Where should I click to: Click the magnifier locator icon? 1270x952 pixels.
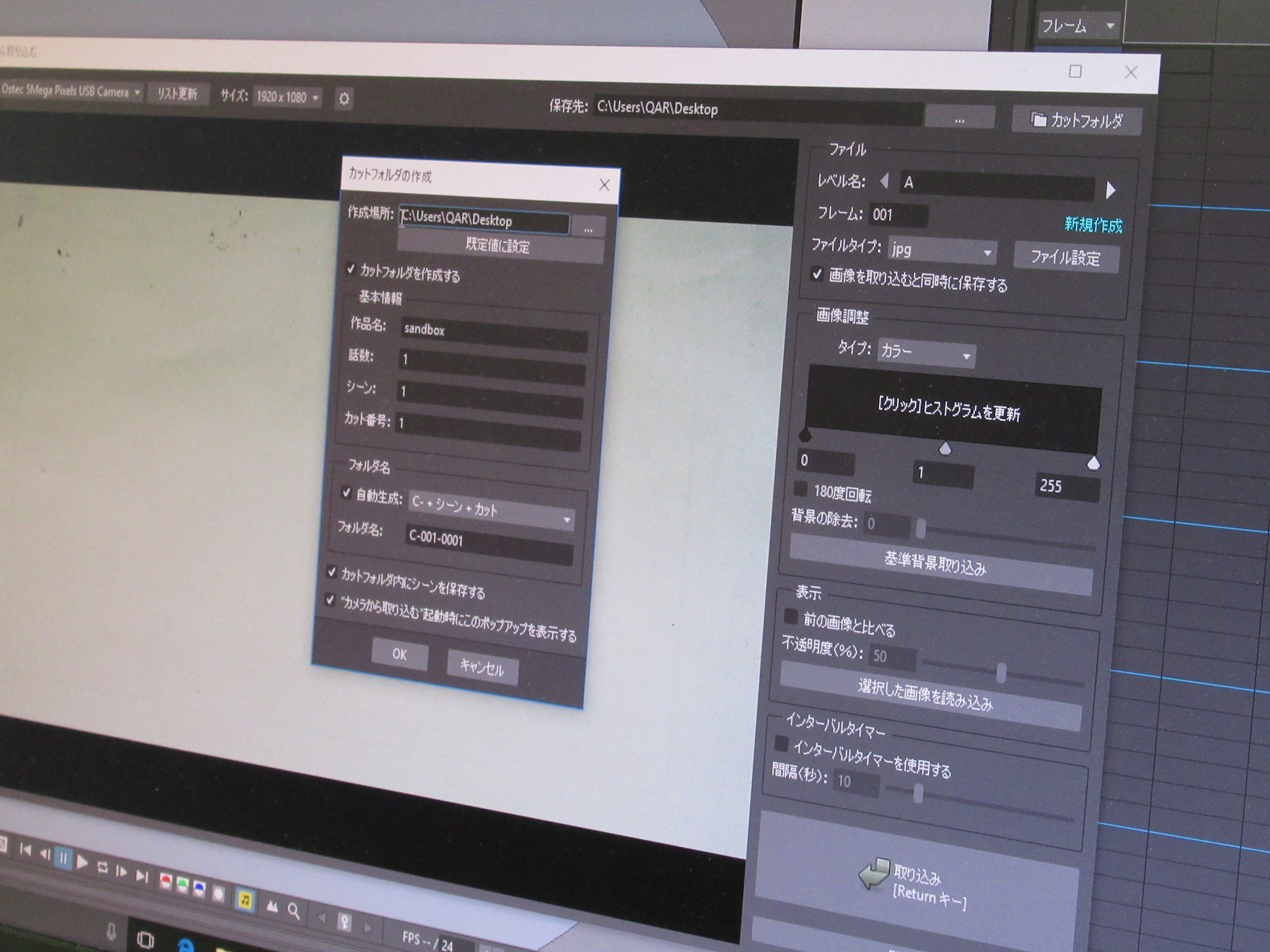tap(294, 911)
